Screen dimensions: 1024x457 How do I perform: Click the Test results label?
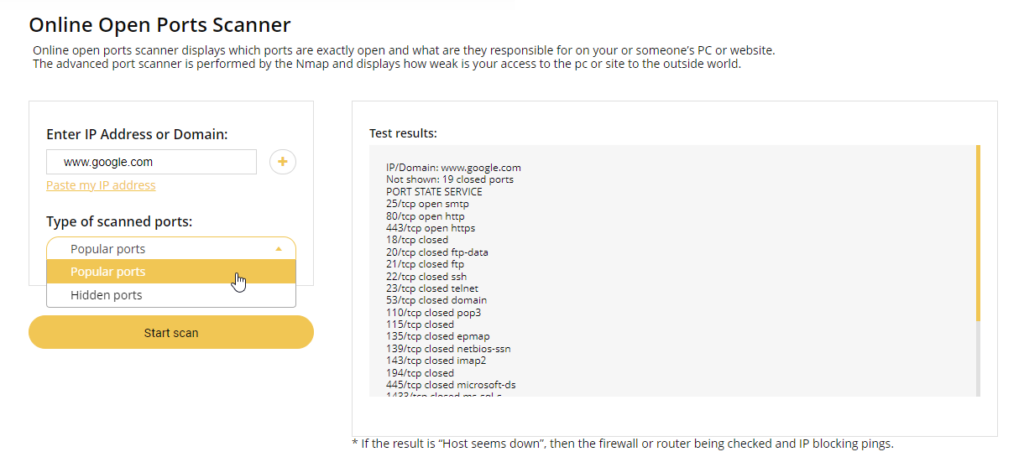coord(403,133)
